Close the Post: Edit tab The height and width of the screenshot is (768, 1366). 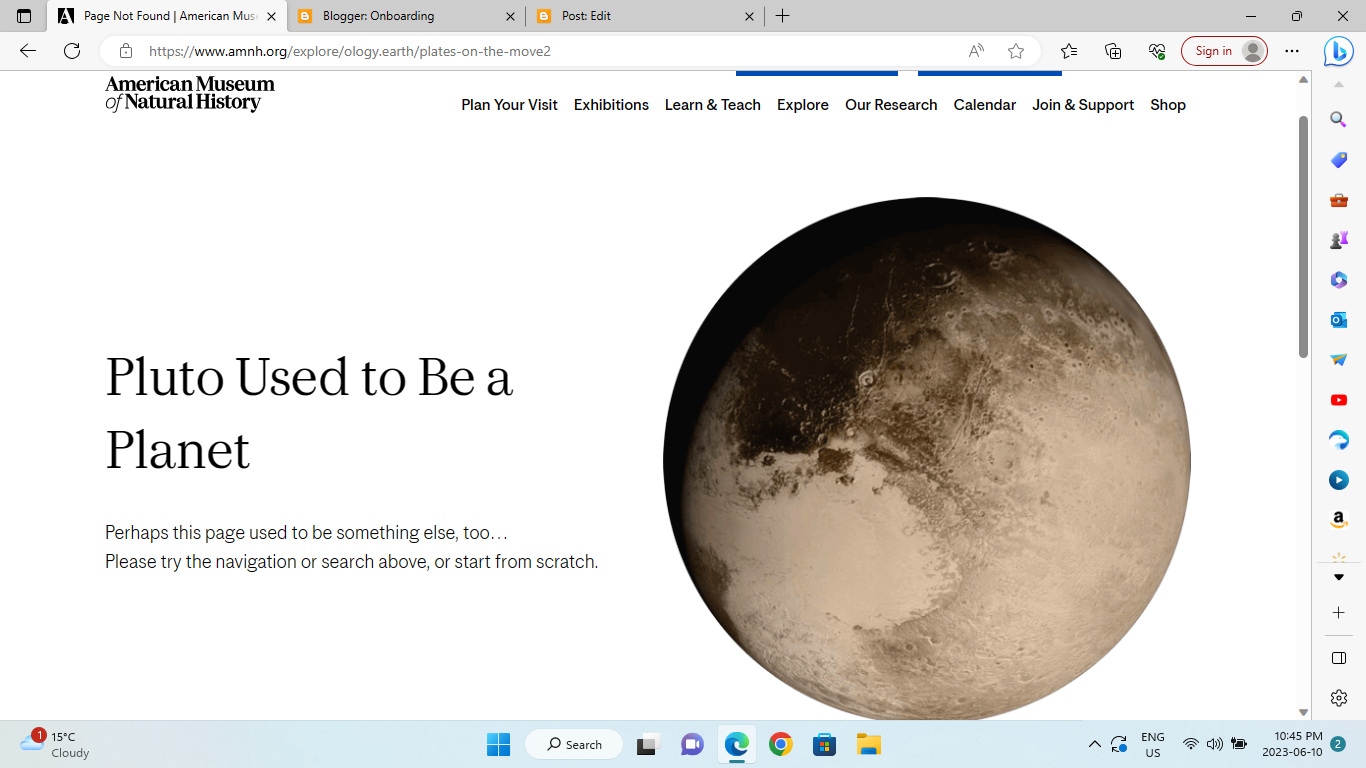(x=749, y=16)
